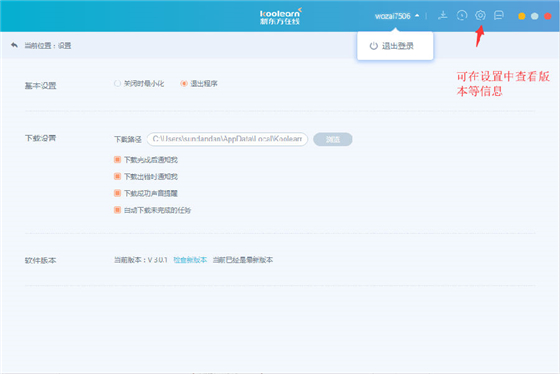This screenshot has height=374, width=560.
Task: Select the 关闭时最小化 radio option
Action: [x=117, y=84]
